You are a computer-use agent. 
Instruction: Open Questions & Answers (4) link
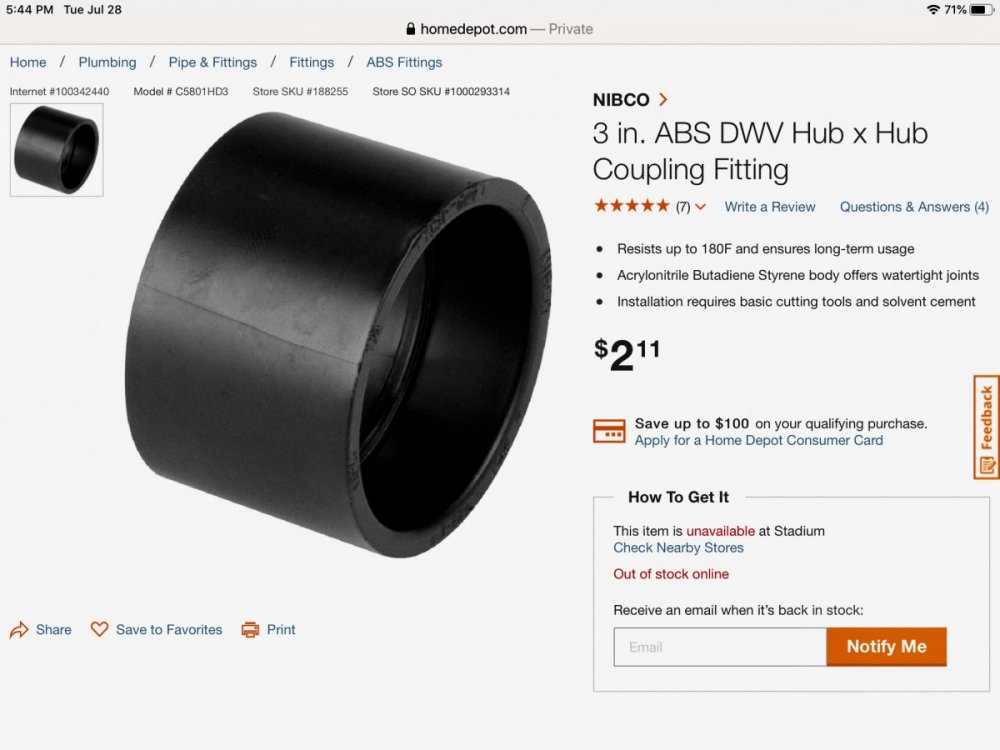pyautogui.click(x=914, y=207)
